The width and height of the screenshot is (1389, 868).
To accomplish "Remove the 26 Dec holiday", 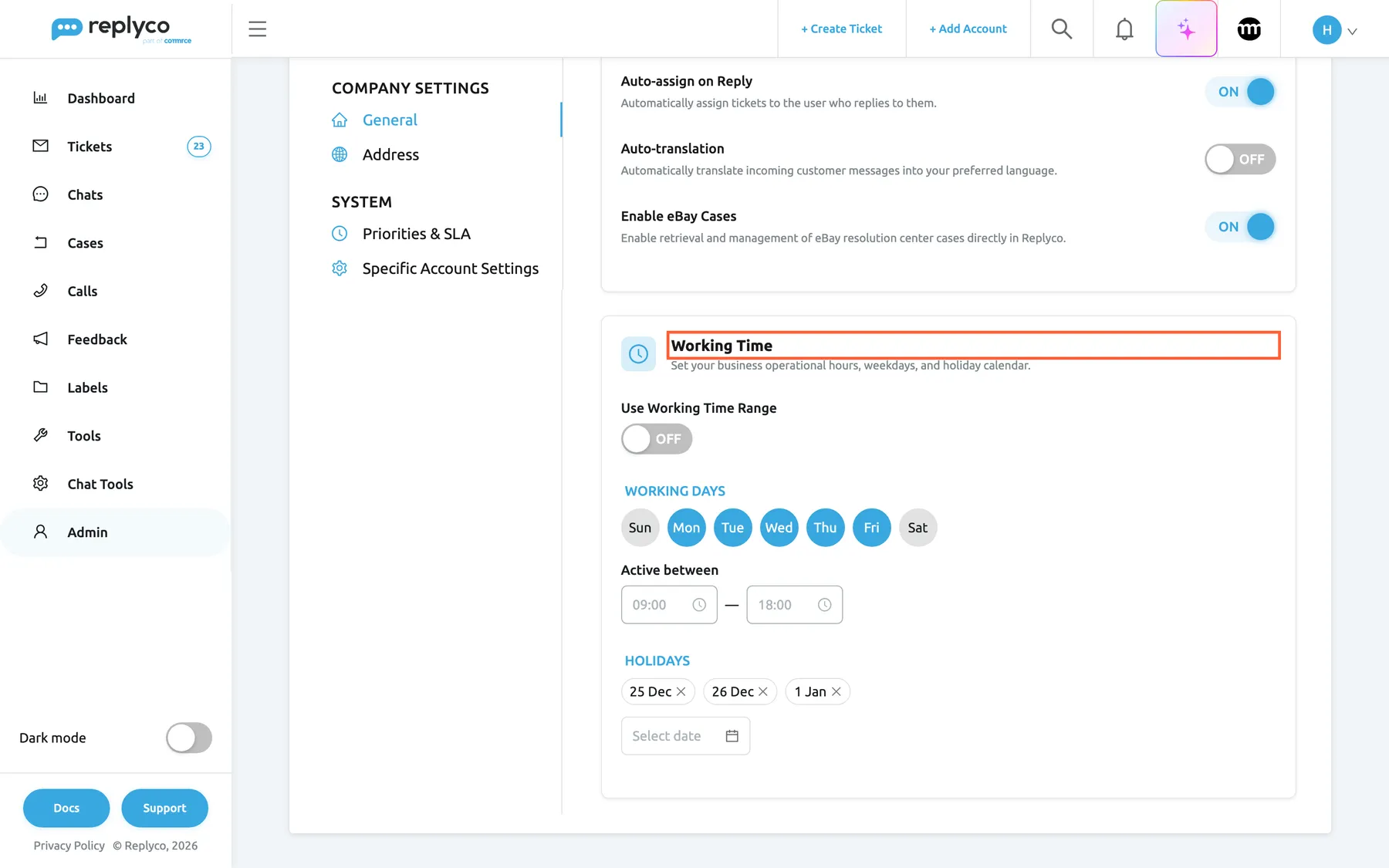I will pos(762,691).
